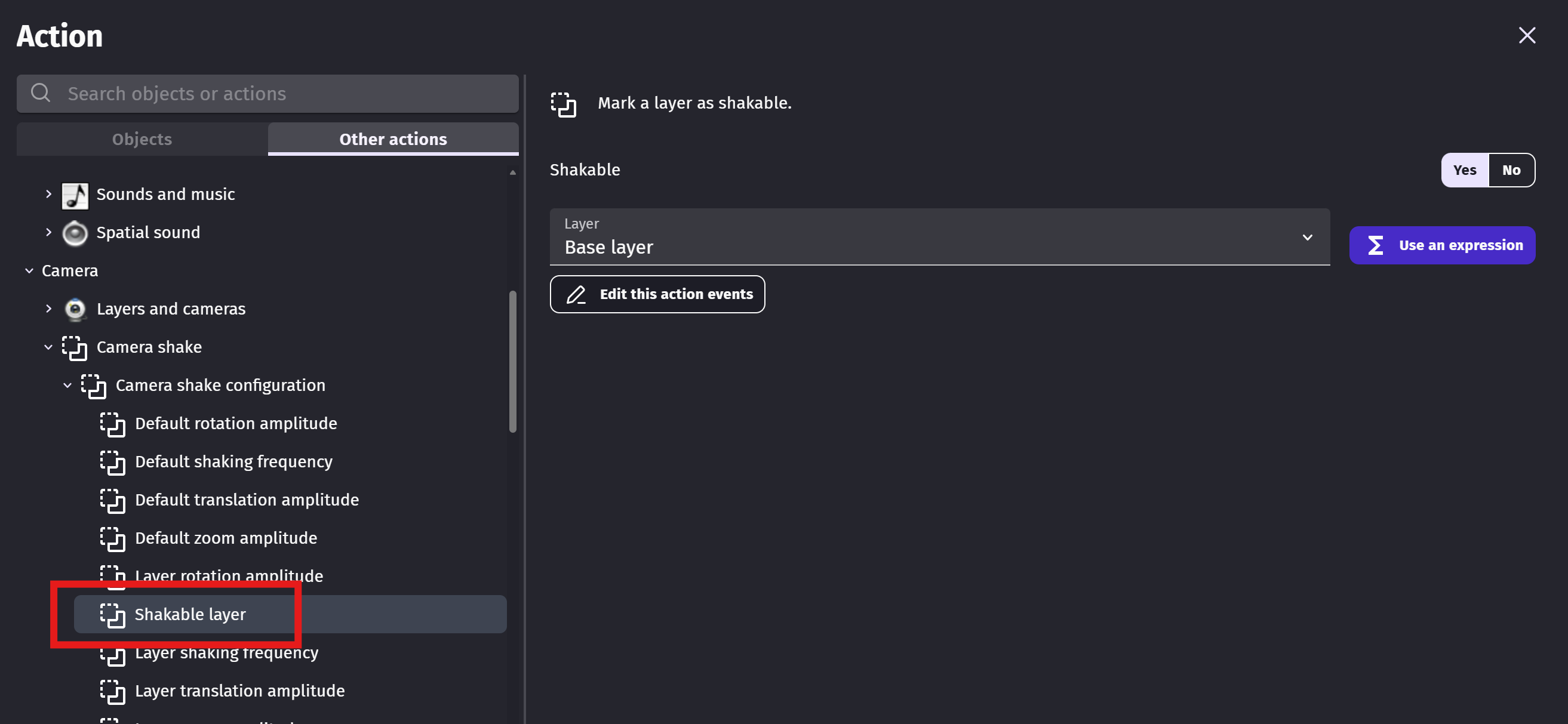
Task: Click the Sounds and music note icon
Action: tap(75, 195)
